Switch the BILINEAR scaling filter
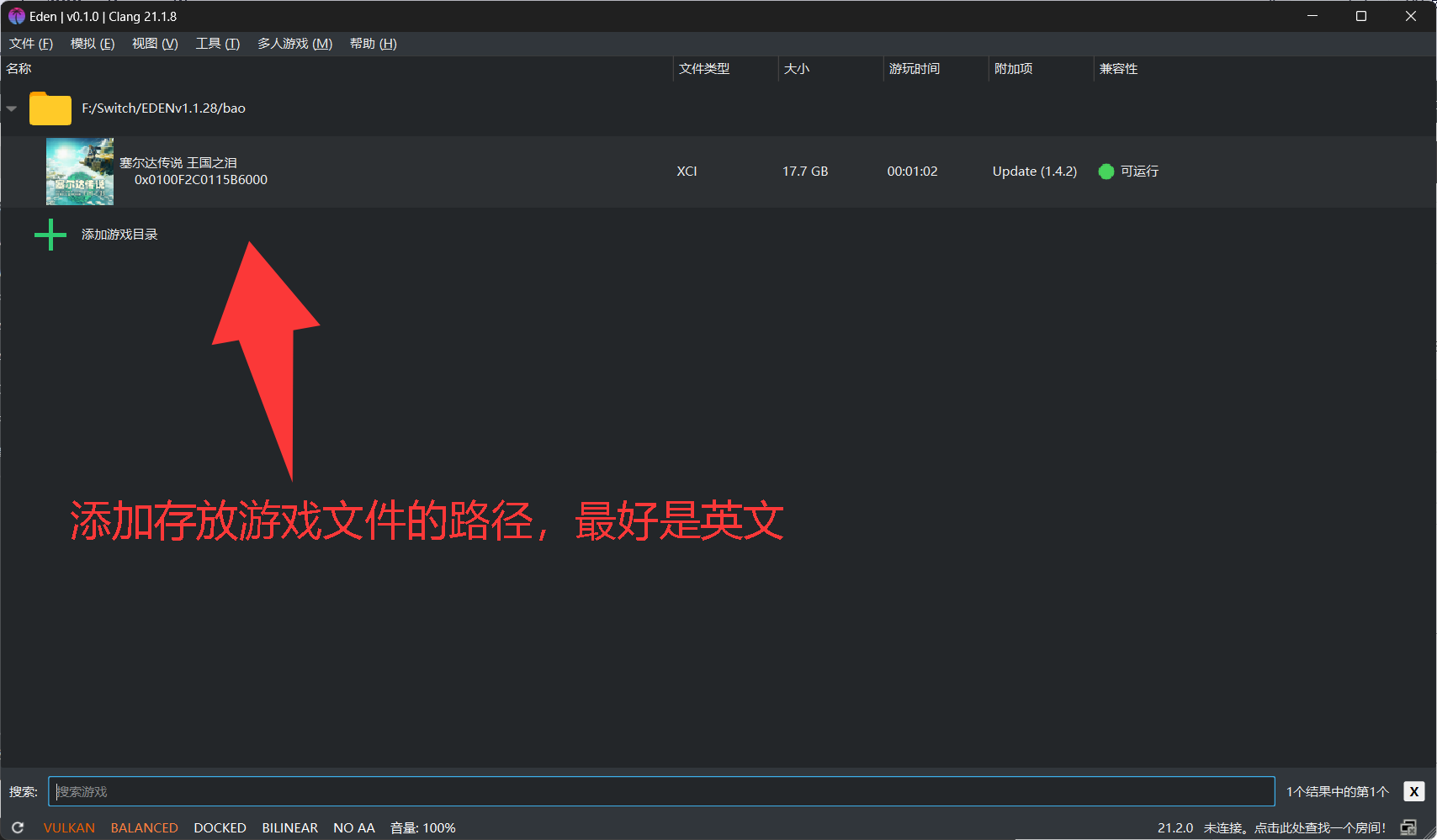 tap(289, 827)
